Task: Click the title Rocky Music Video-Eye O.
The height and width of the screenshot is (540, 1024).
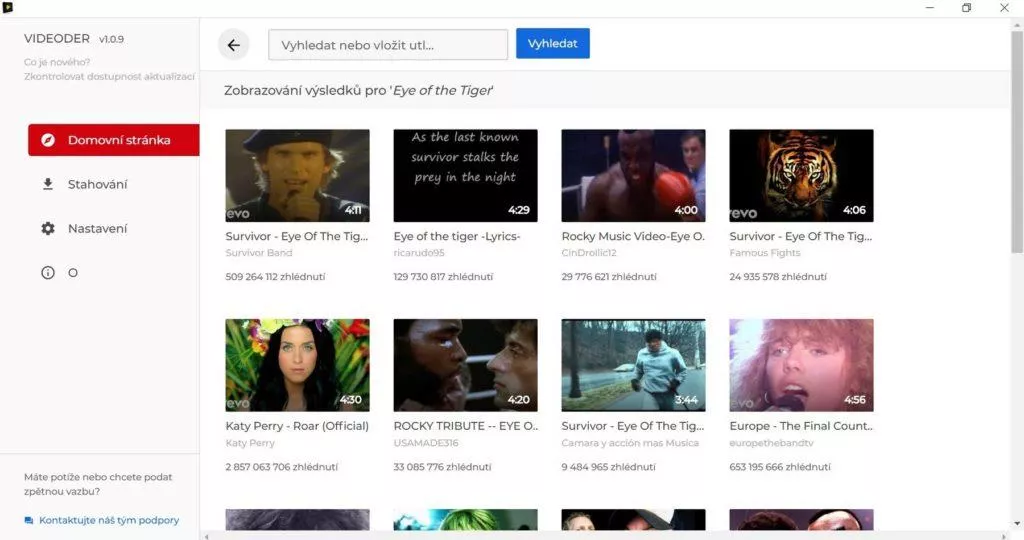Action: point(633,236)
